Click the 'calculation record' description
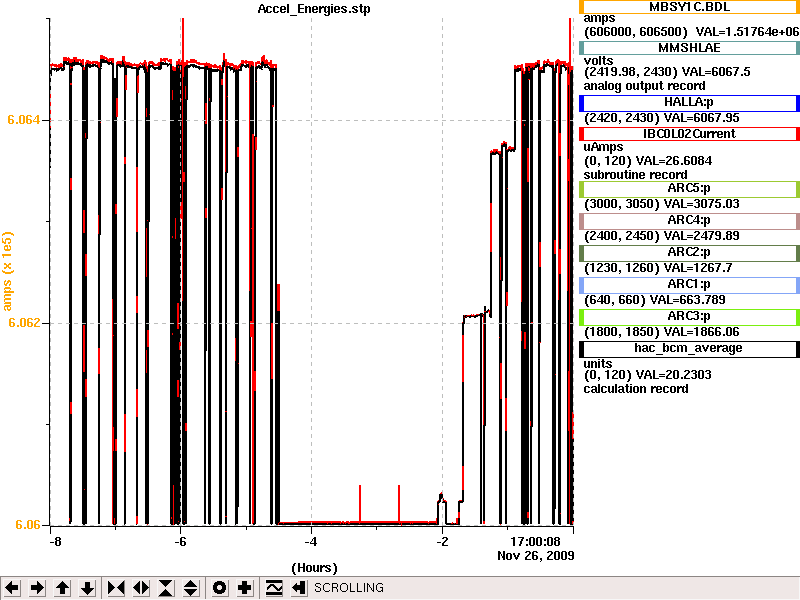This screenshot has width=800, height=600. click(x=636, y=389)
